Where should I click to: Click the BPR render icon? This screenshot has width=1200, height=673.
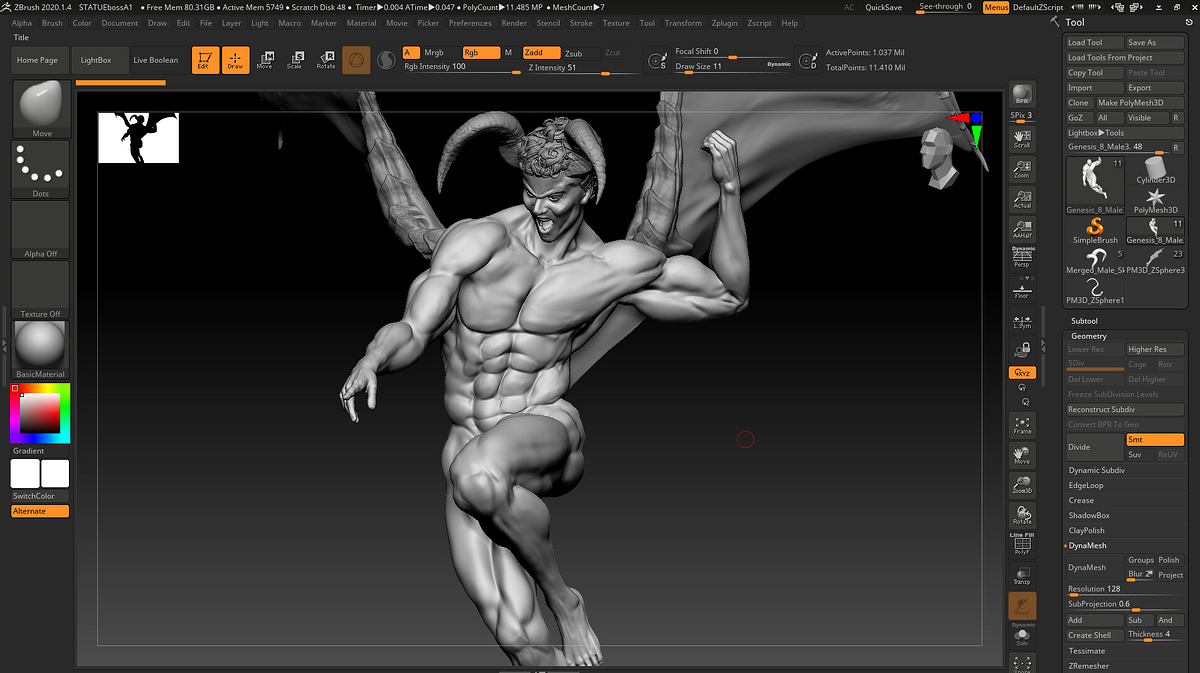pyautogui.click(x=1022, y=94)
